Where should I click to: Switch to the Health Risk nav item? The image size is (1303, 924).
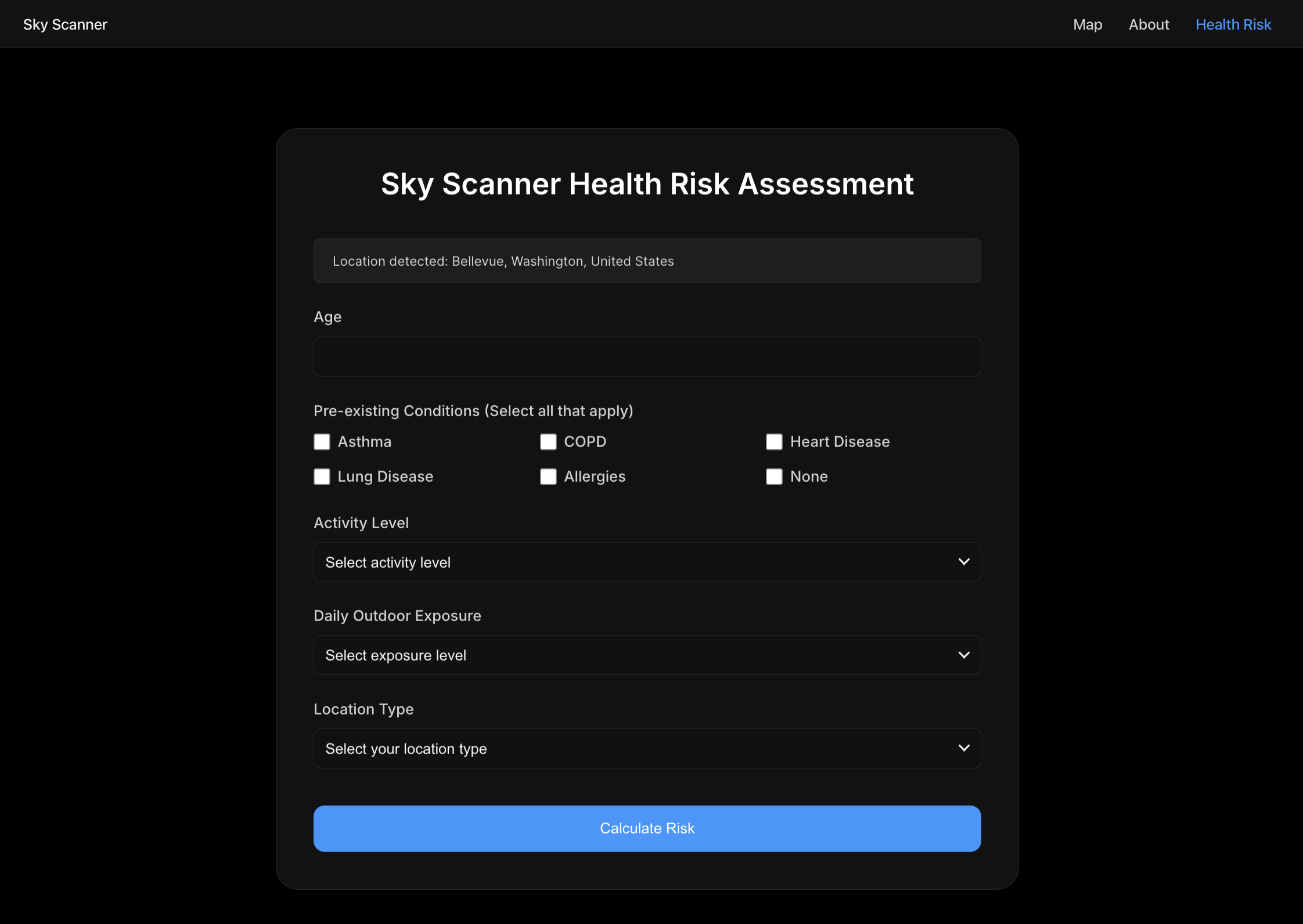coord(1233,24)
